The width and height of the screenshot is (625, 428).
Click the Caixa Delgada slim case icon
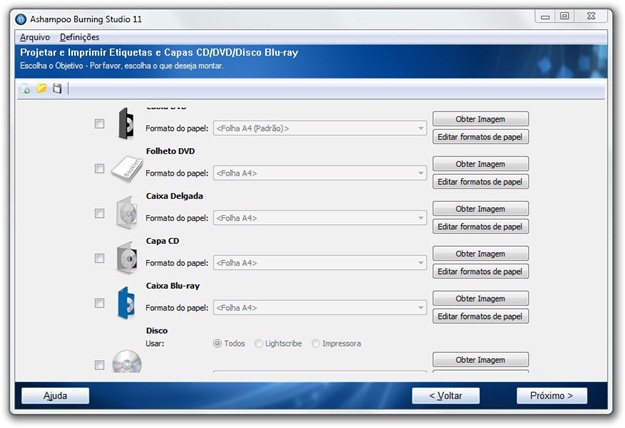[x=127, y=213]
